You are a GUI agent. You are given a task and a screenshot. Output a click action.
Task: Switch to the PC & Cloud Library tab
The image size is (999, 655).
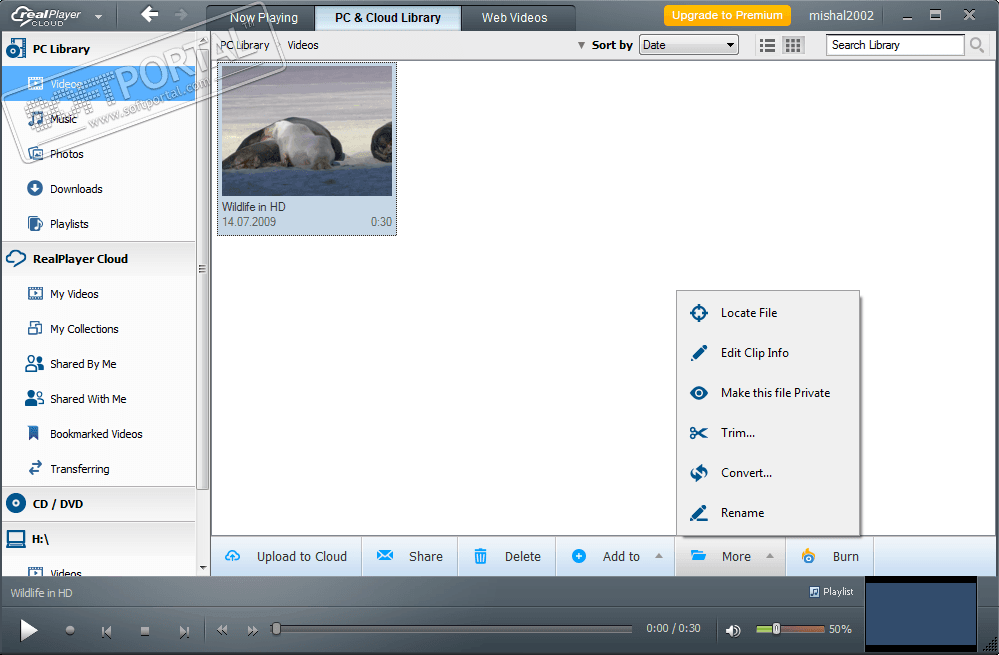[387, 18]
